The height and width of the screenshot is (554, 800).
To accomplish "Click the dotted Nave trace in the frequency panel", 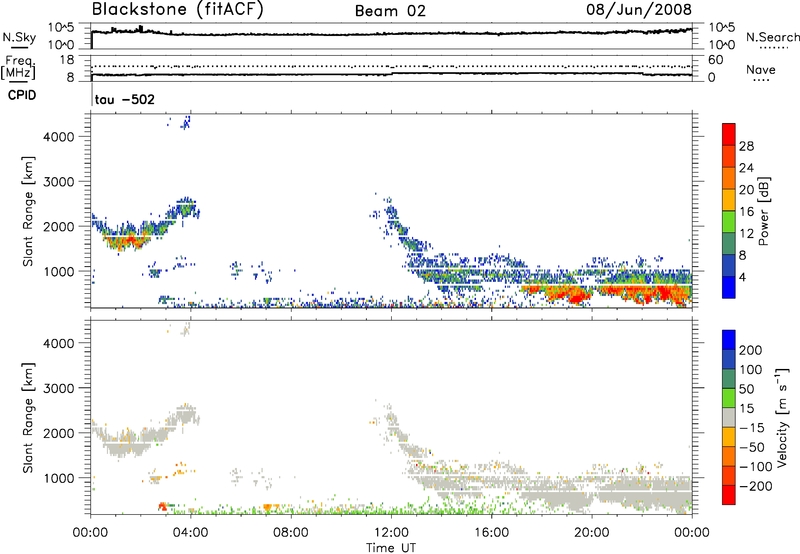I will click(x=391, y=66).
